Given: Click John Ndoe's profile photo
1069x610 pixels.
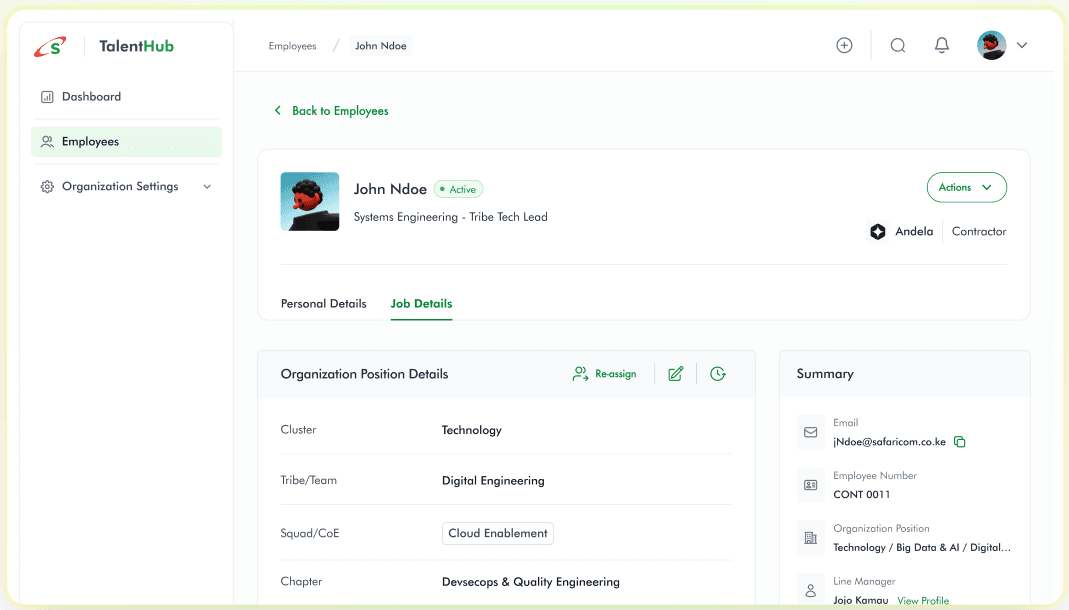Looking at the screenshot, I should 309,202.
